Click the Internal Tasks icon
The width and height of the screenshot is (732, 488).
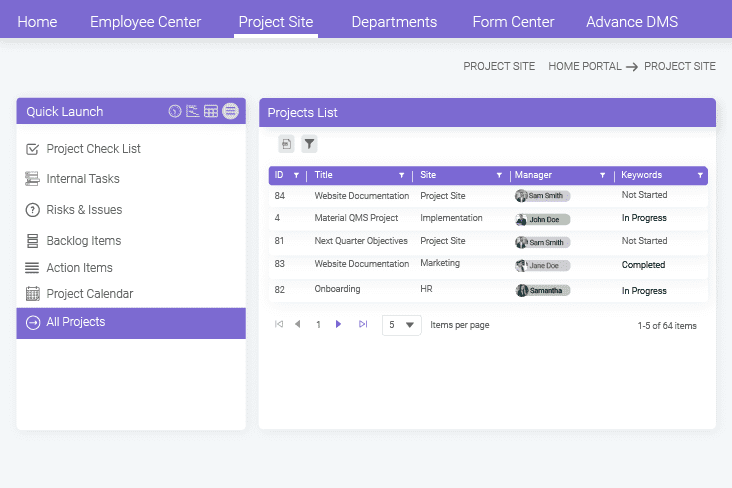(32, 179)
